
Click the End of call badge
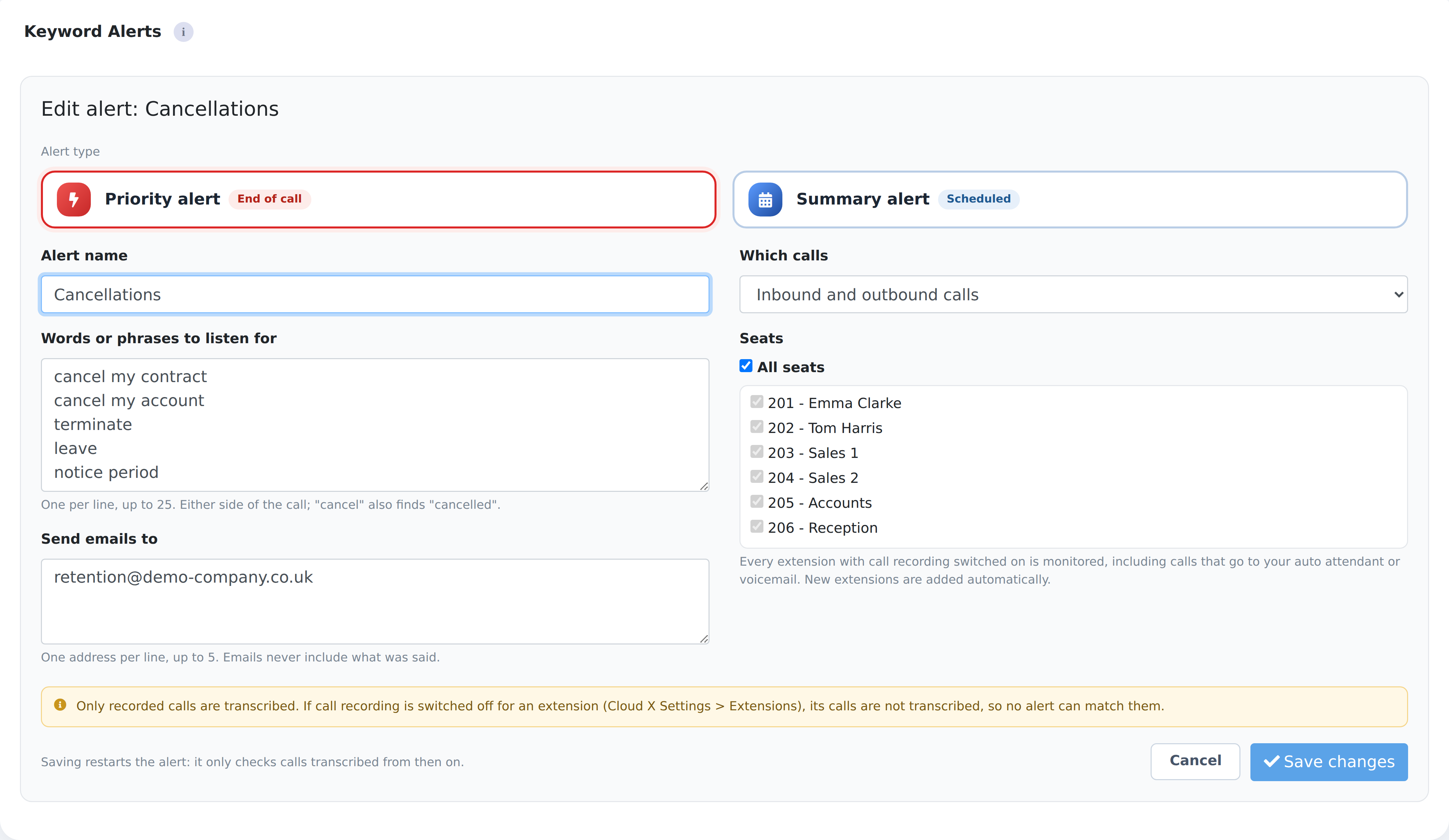pos(270,199)
